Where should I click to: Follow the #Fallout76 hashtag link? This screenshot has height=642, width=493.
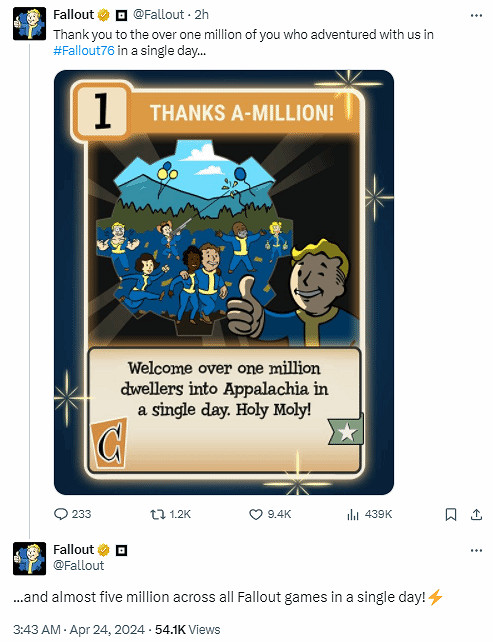[x=84, y=51]
